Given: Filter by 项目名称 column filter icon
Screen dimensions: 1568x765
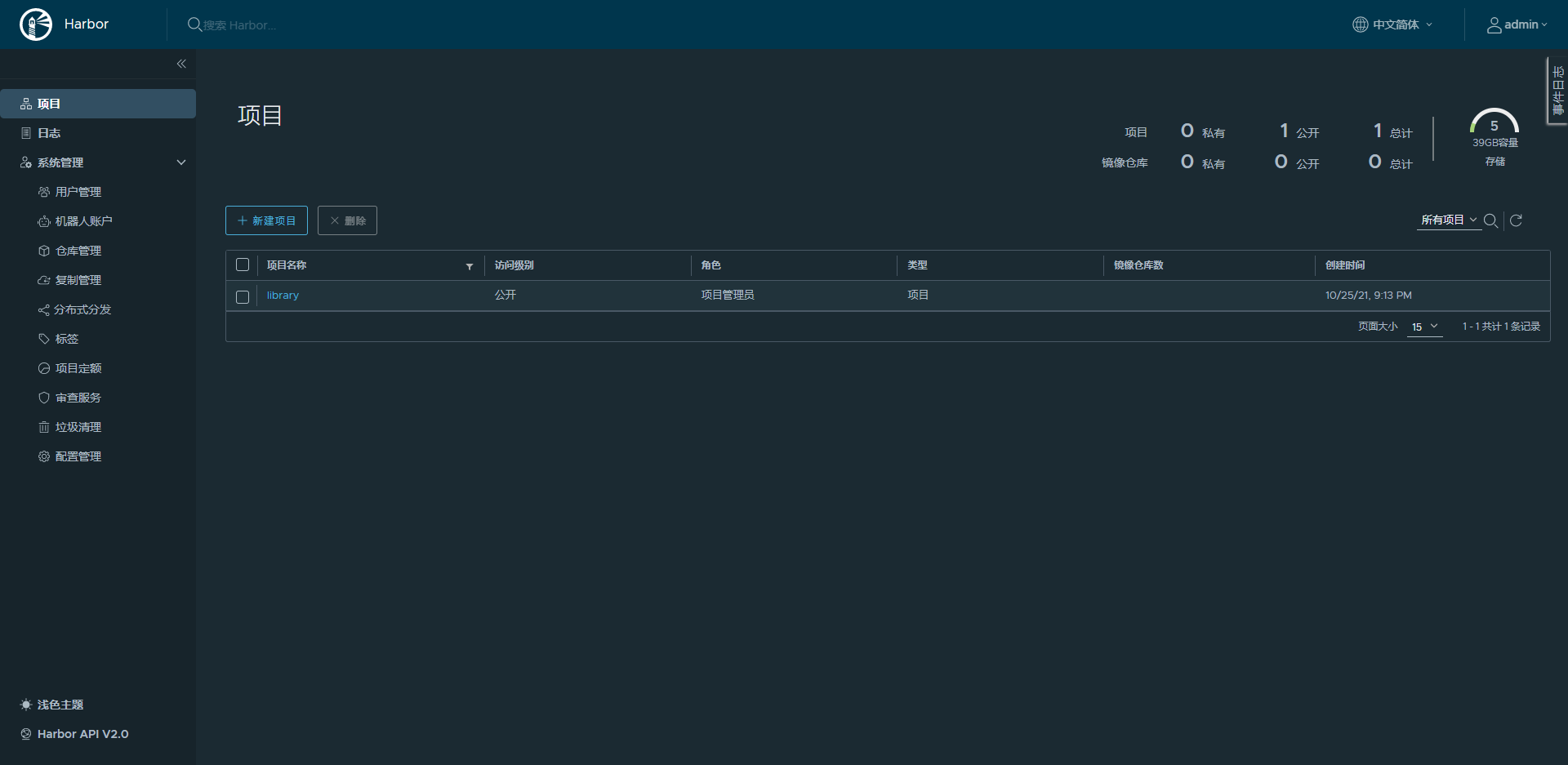Looking at the screenshot, I should [x=470, y=266].
